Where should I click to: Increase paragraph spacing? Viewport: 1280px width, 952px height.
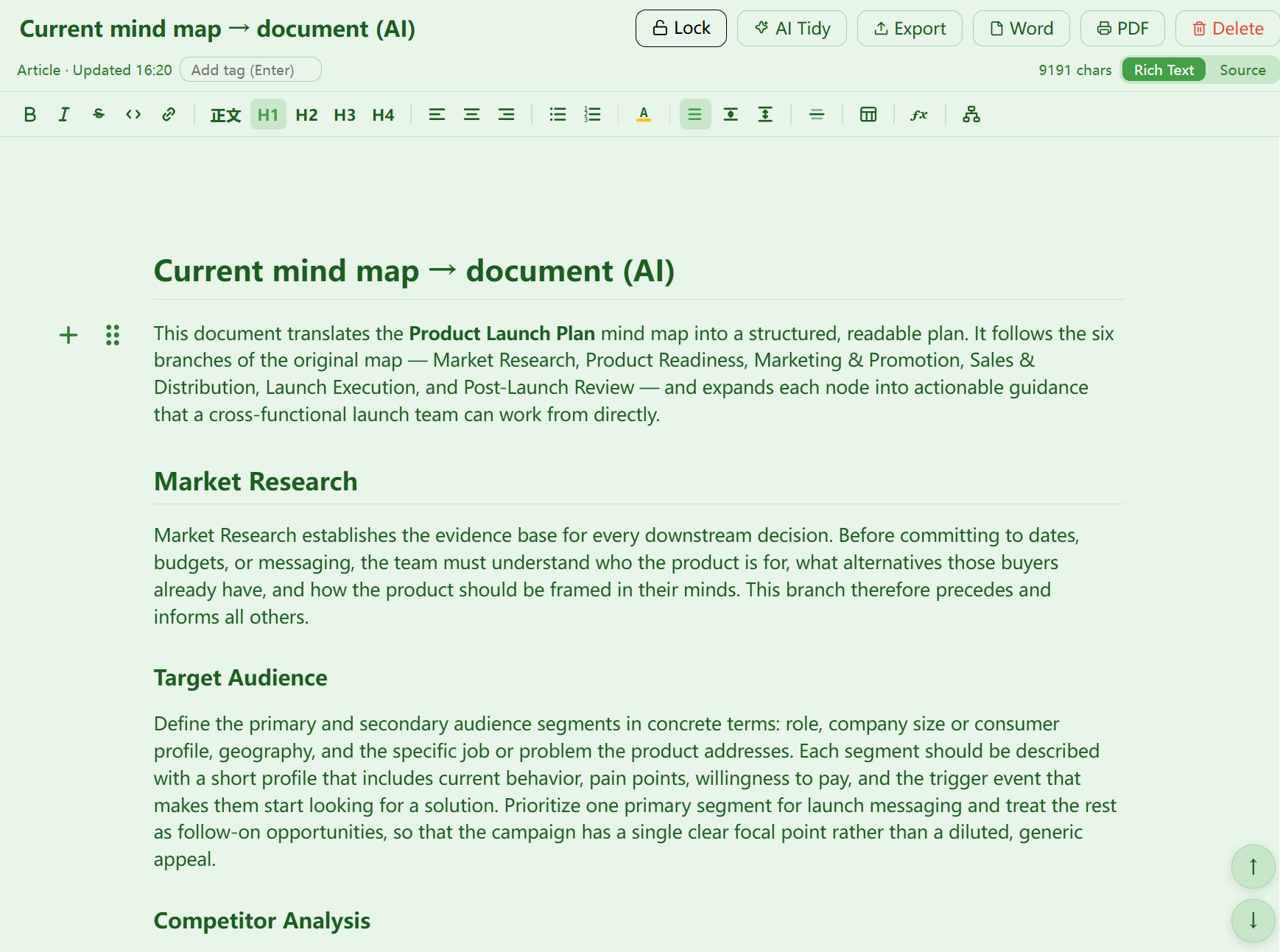[765, 114]
